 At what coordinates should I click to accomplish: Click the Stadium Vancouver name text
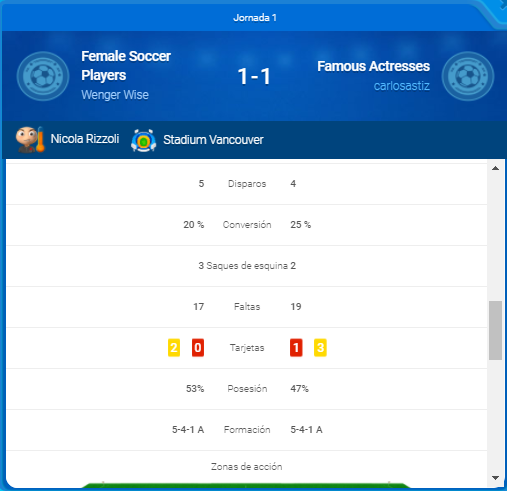(213, 140)
